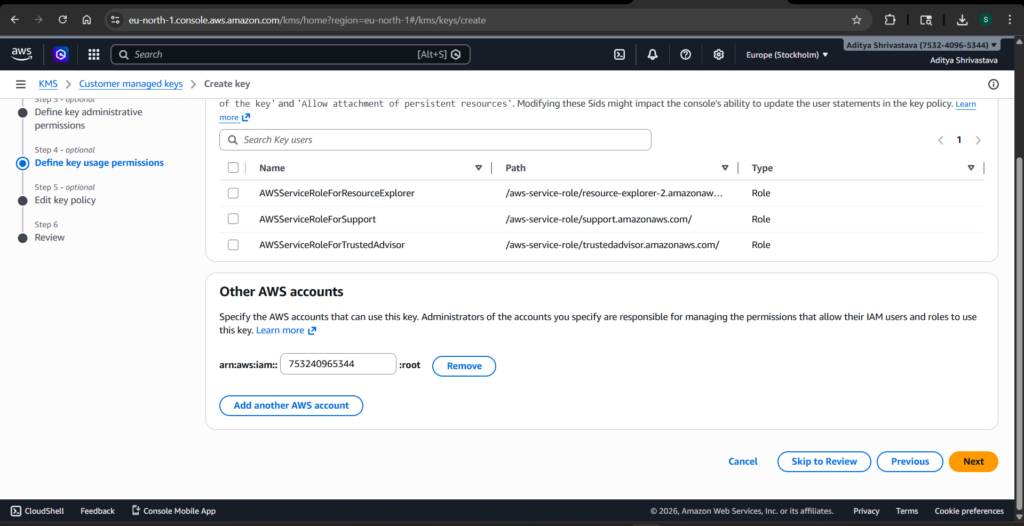Open the notifications bell icon
This screenshot has height=526, width=1024.
652,55
